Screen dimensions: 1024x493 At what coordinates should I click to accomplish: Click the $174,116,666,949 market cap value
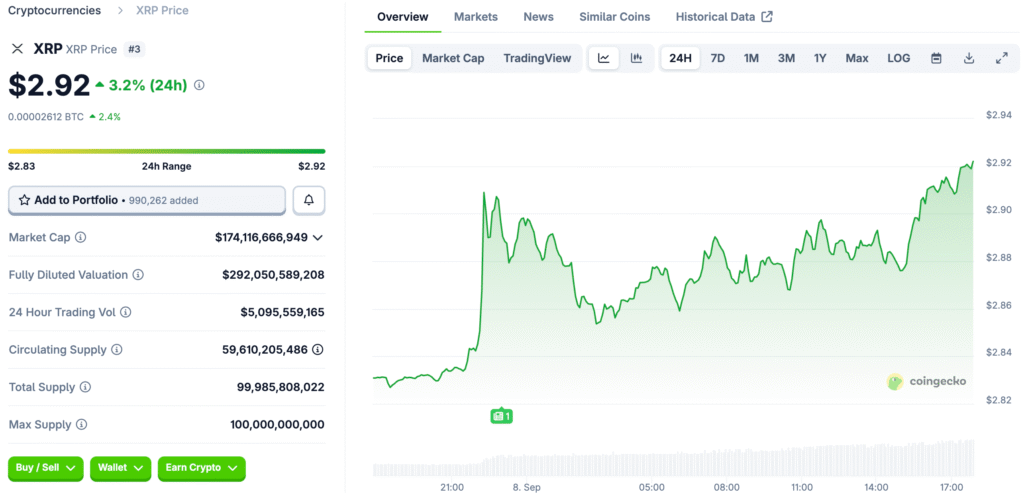261,238
